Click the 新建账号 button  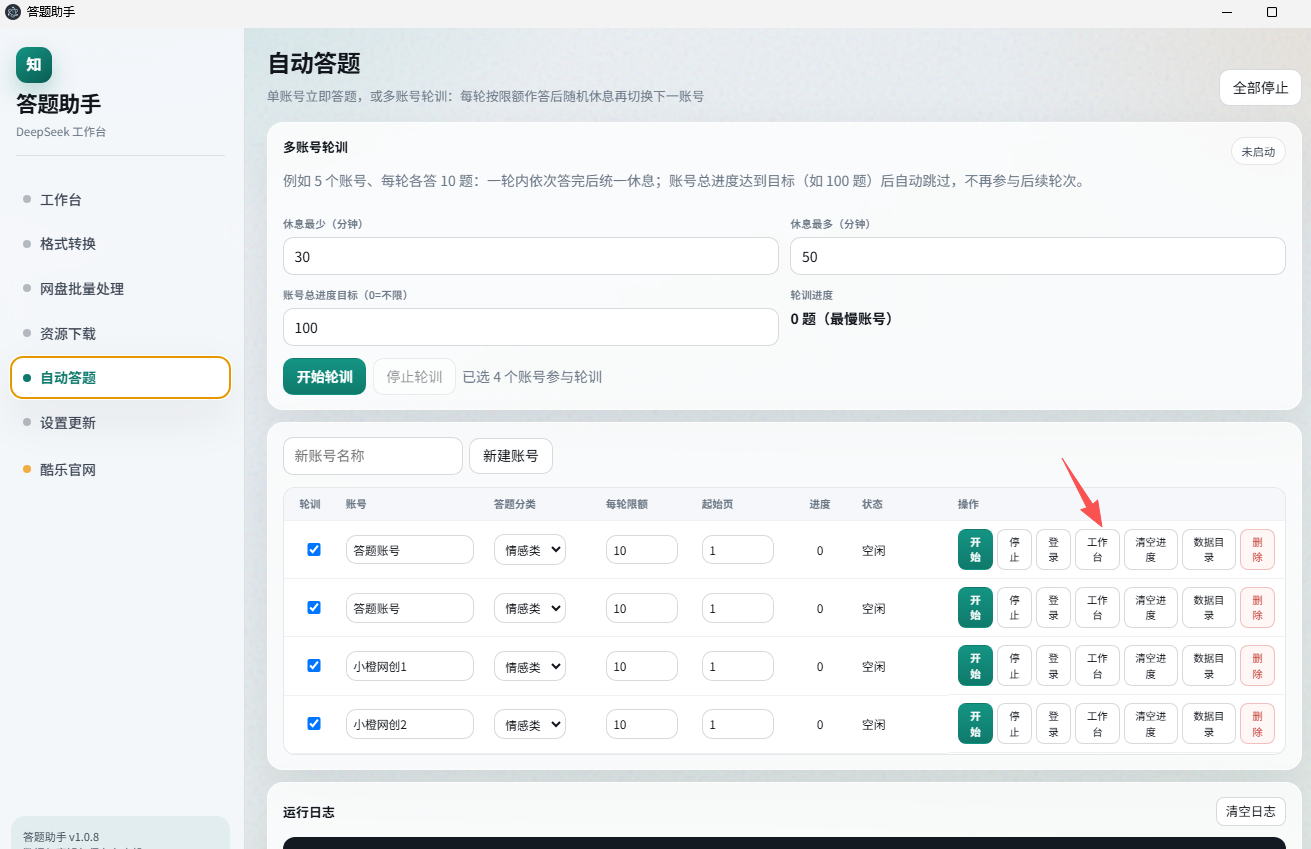(x=510, y=456)
